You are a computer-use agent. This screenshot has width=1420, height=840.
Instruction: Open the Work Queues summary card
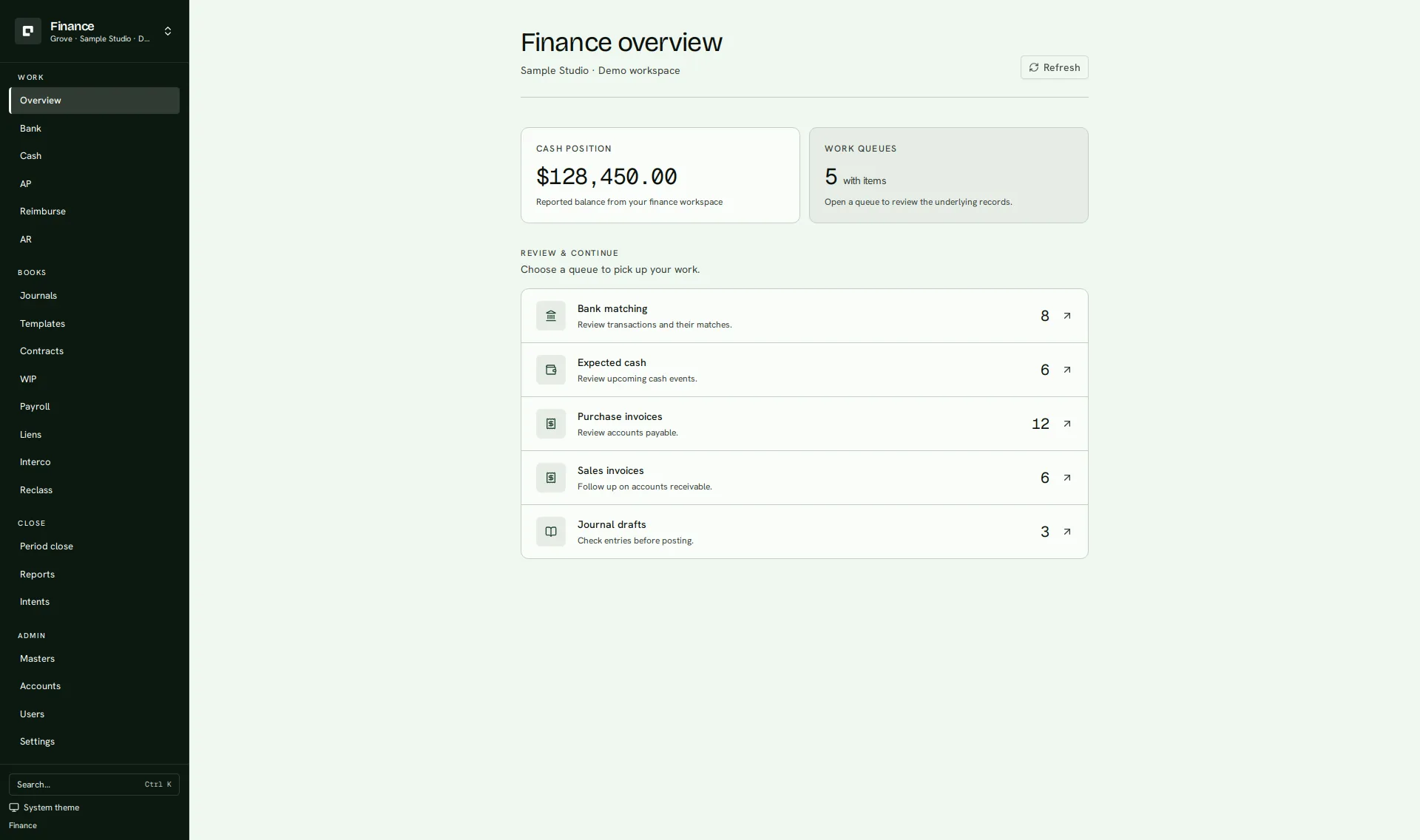(x=948, y=175)
